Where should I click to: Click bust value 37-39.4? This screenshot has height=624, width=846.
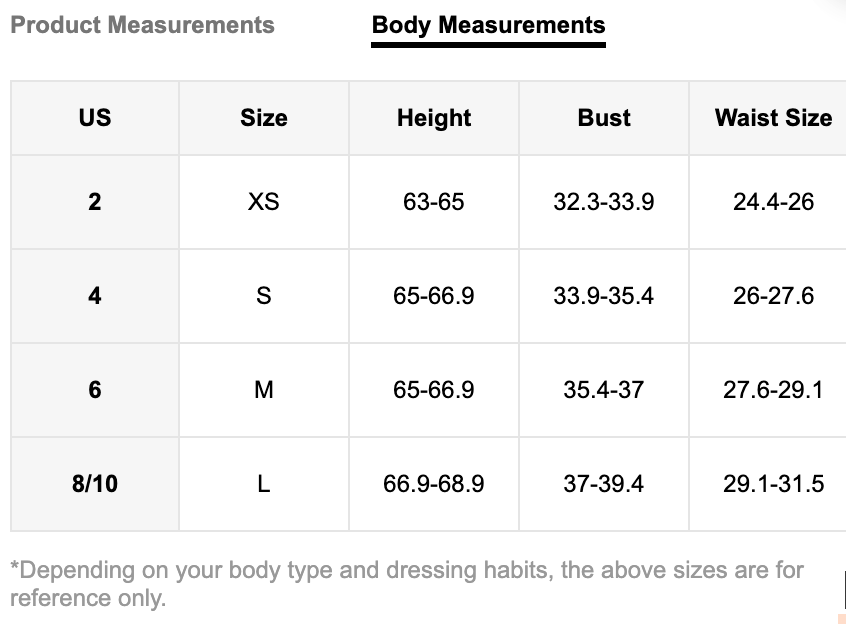click(604, 484)
